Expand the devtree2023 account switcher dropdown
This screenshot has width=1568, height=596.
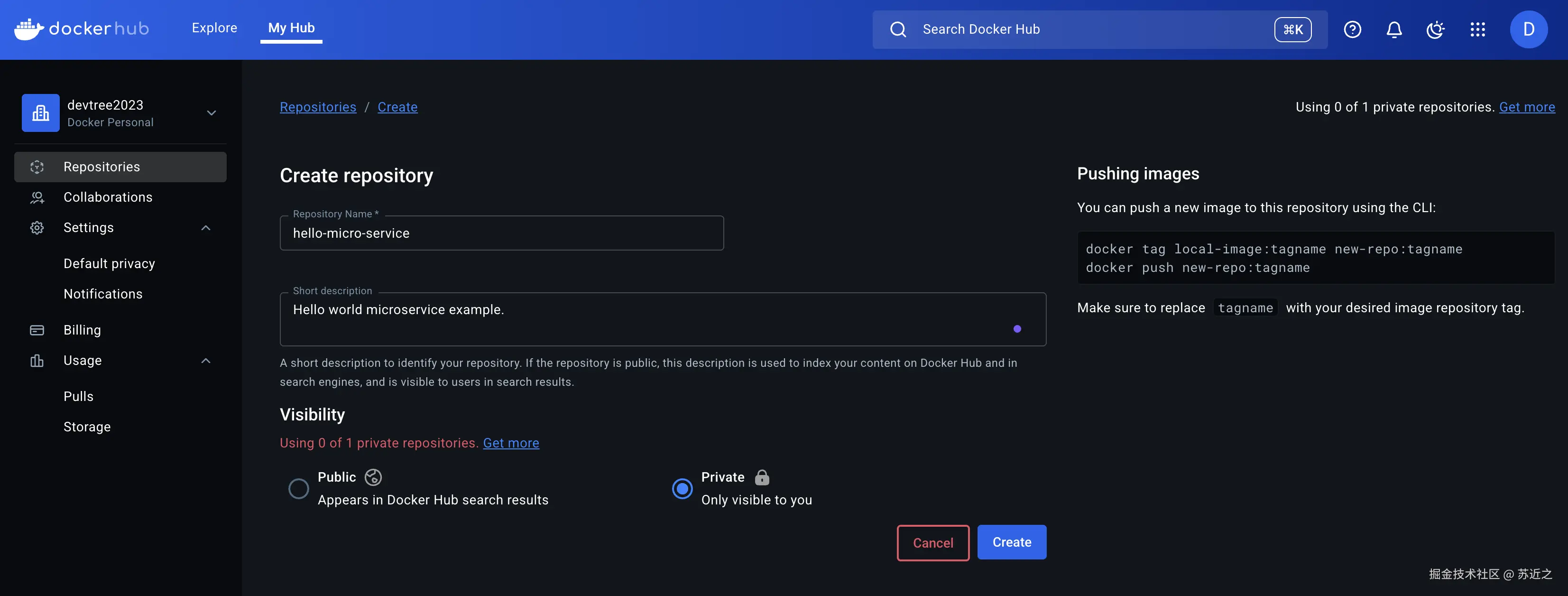pos(211,112)
